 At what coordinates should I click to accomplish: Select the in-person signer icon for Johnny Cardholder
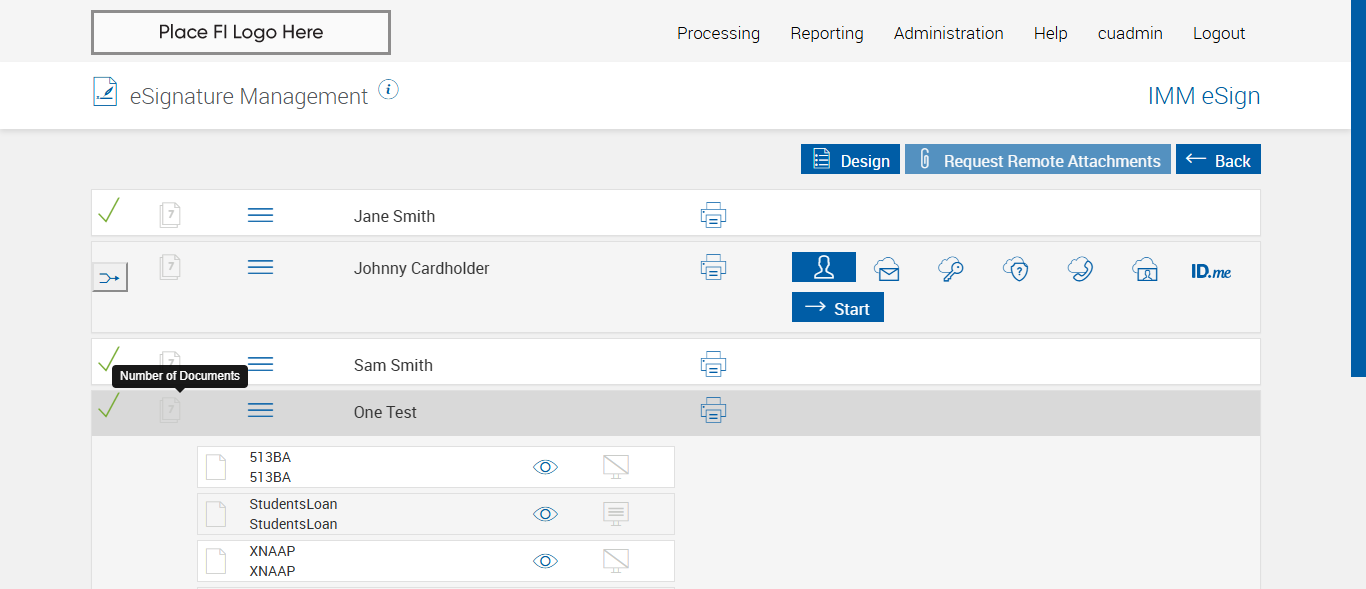tap(823, 267)
